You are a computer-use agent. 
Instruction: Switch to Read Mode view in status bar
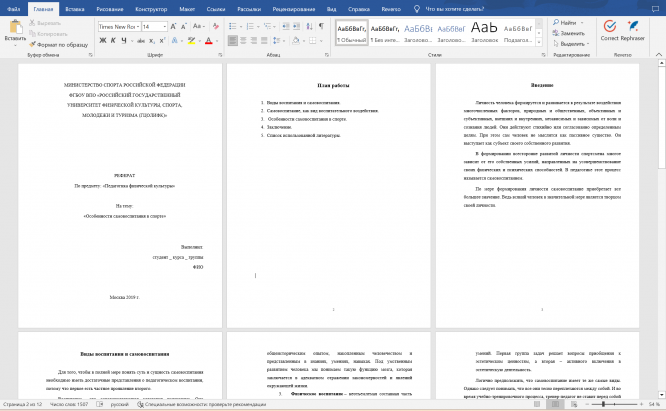[537, 404]
